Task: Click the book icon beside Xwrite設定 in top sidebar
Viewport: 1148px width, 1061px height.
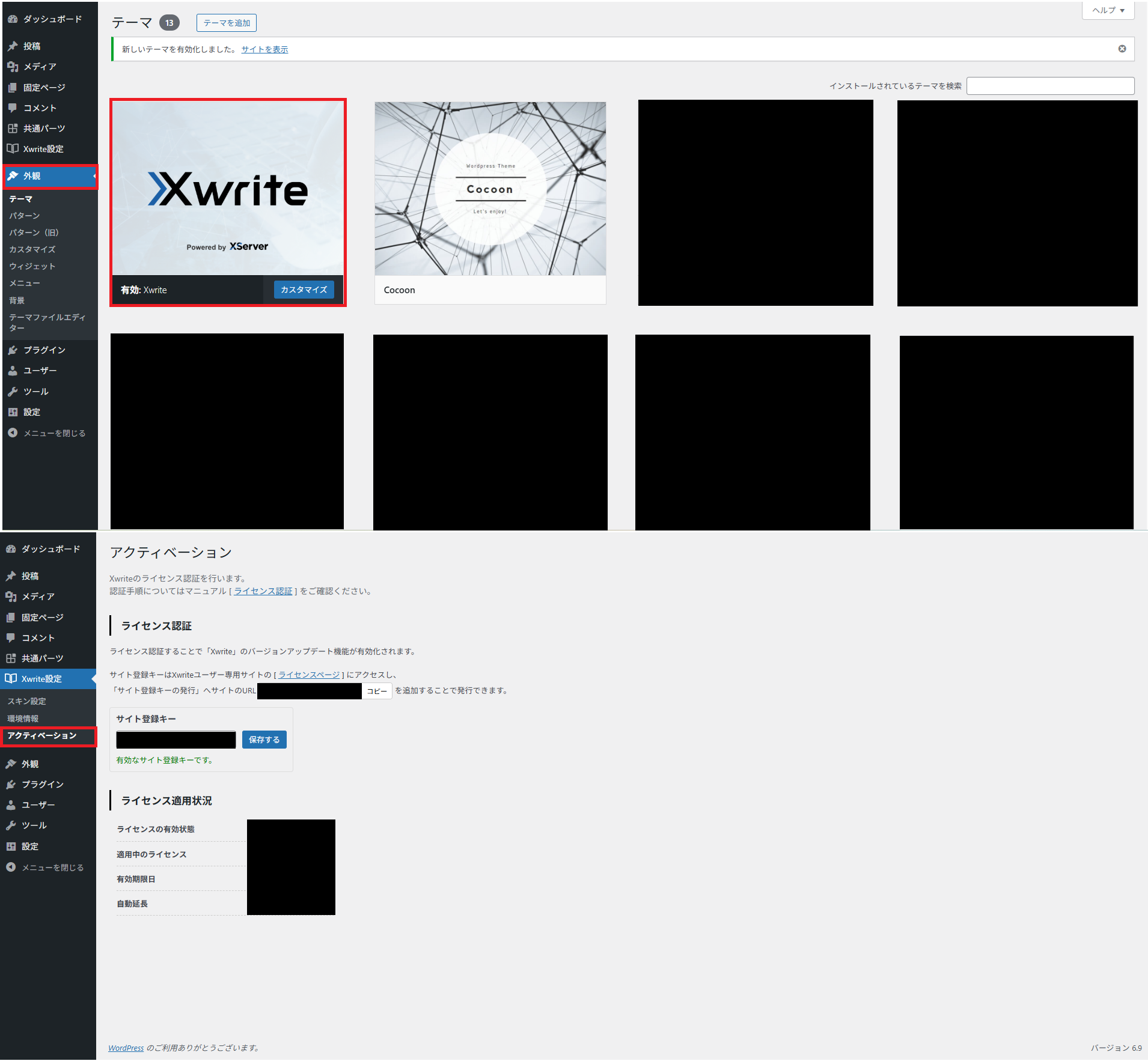Action: [x=13, y=149]
